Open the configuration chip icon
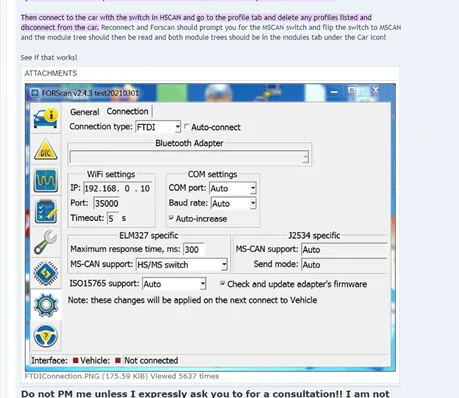This screenshot has height=398, width=459. coord(46,274)
